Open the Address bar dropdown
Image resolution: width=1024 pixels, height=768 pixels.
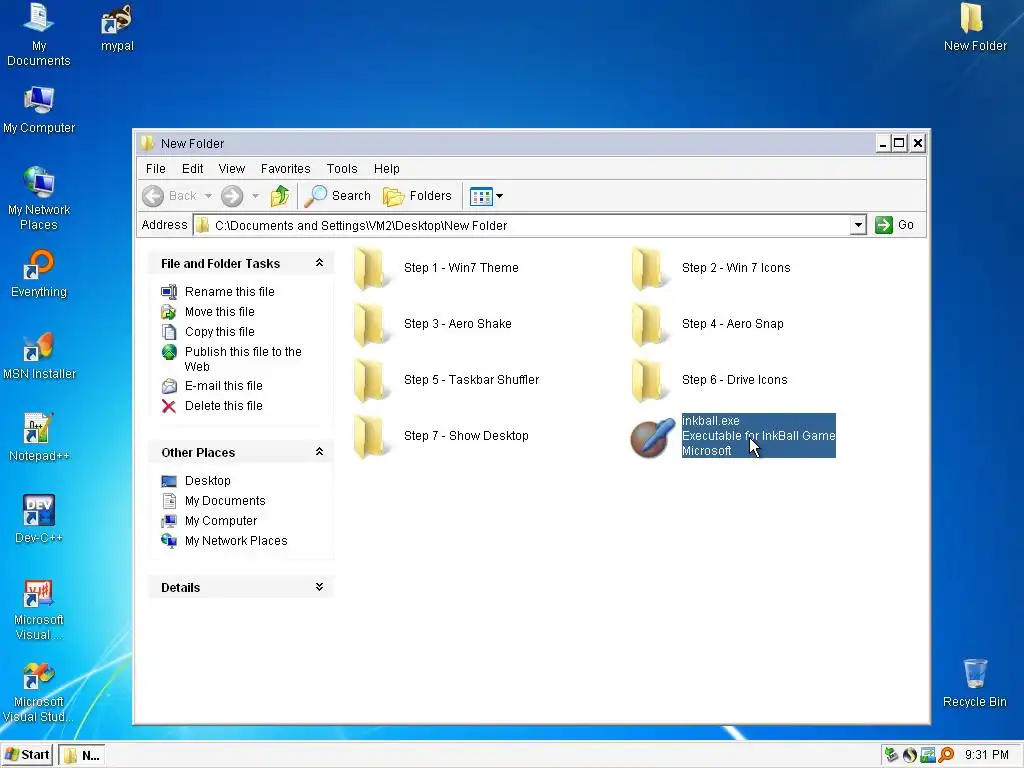point(858,225)
